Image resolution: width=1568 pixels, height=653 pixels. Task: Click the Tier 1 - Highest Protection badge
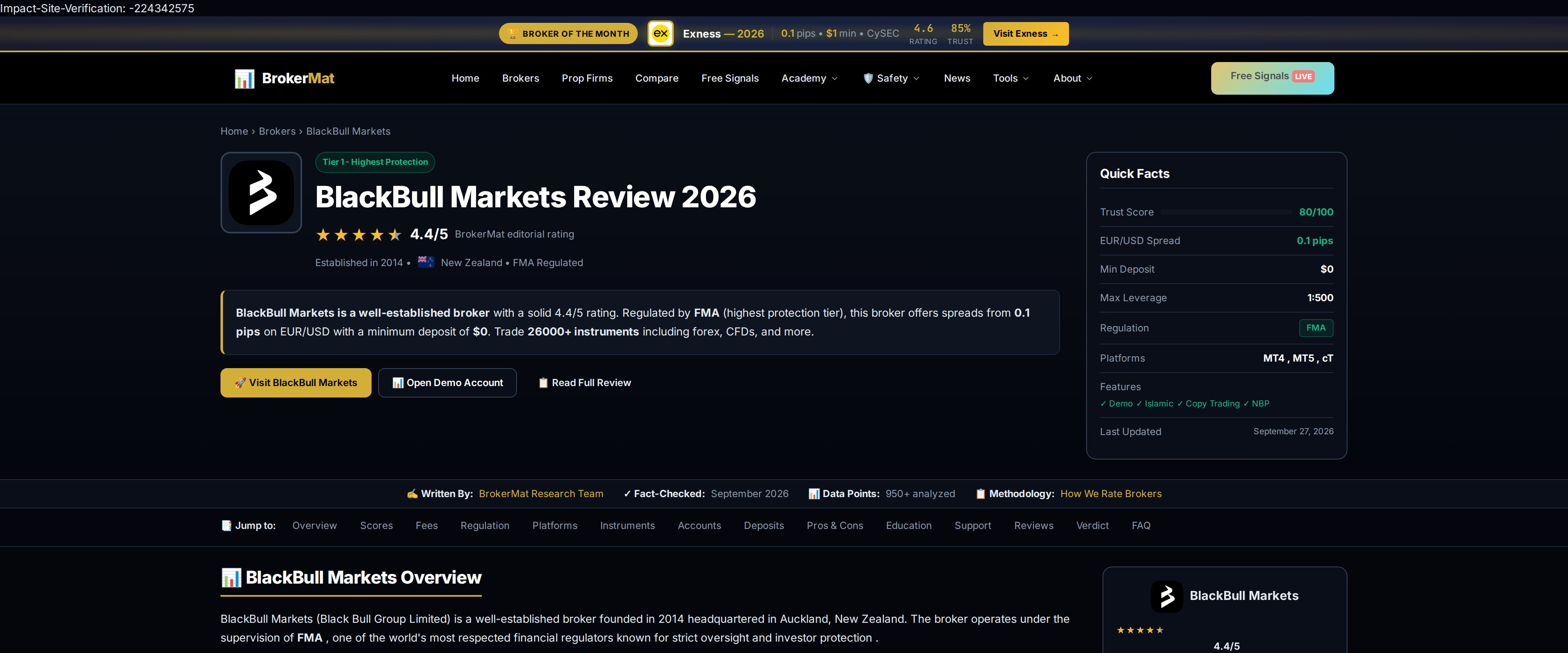point(375,162)
